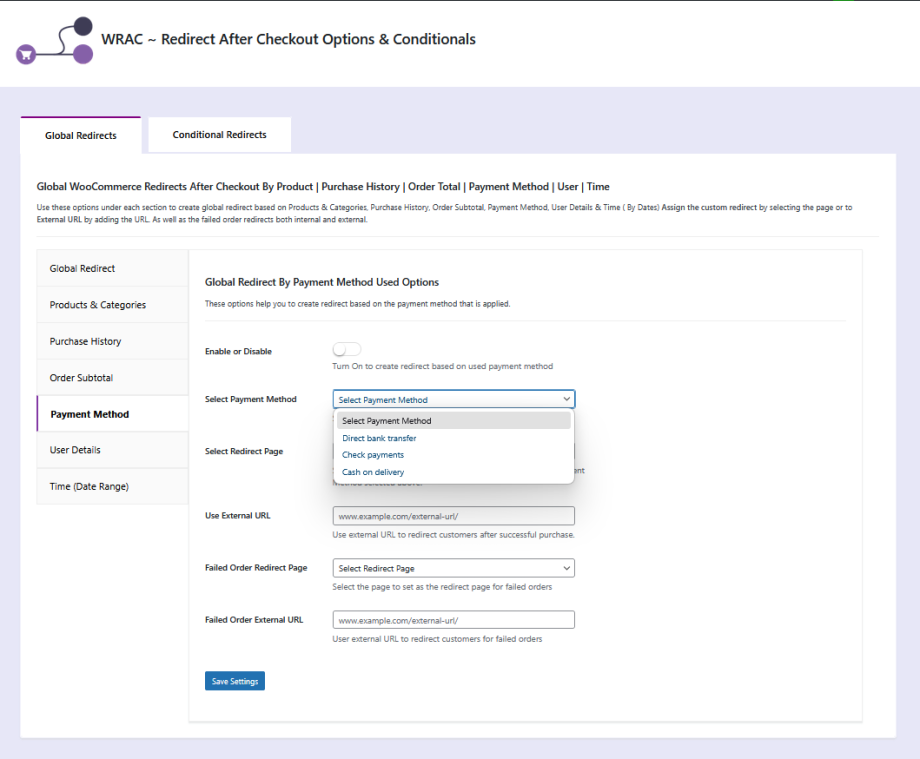Open User Details section

[113, 450]
